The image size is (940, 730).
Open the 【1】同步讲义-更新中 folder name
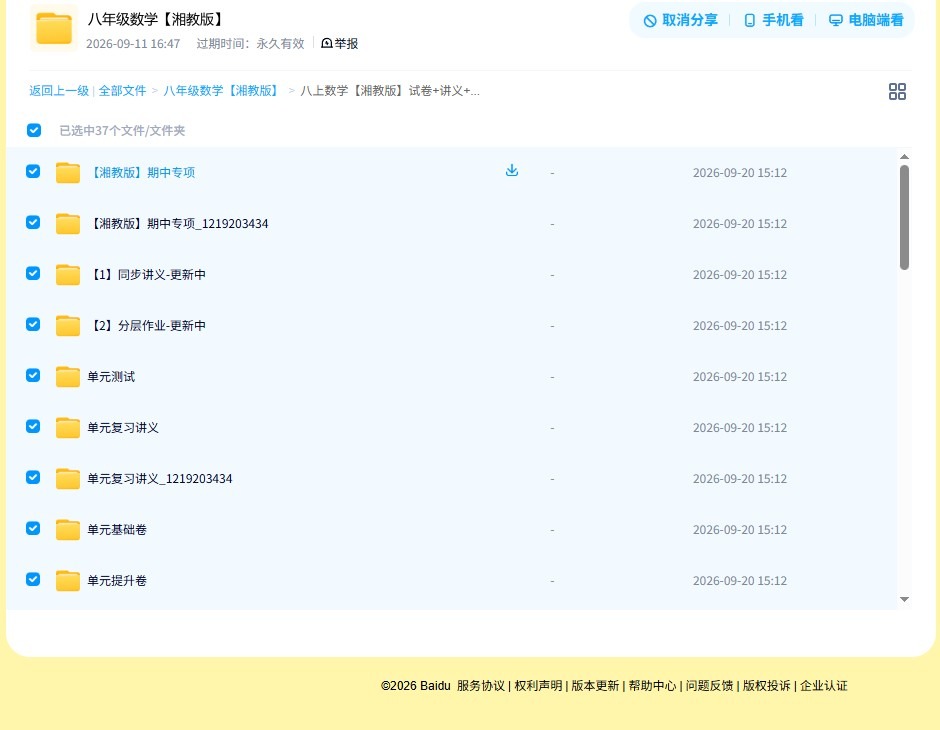(x=148, y=274)
